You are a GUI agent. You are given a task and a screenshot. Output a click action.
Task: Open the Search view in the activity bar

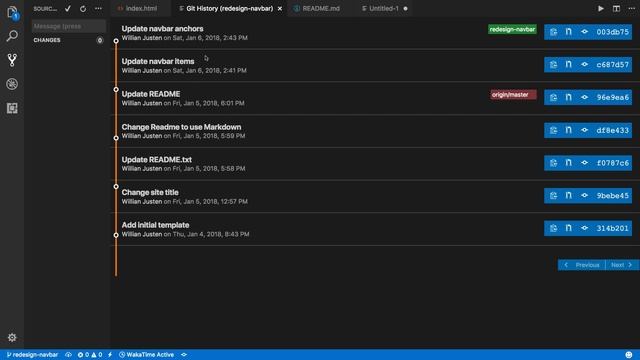pyautogui.click(x=12, y=36)
